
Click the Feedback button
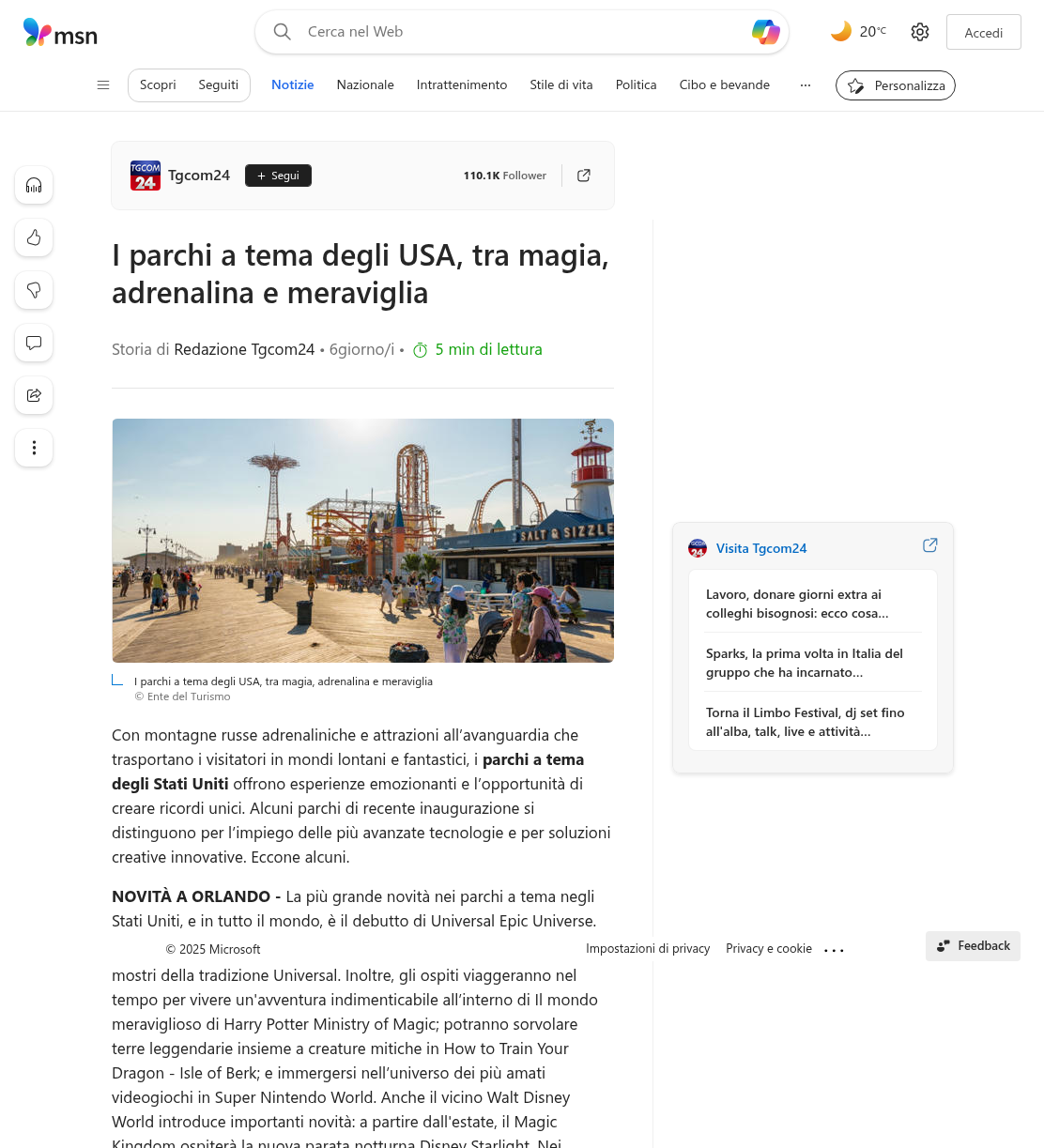973,946
